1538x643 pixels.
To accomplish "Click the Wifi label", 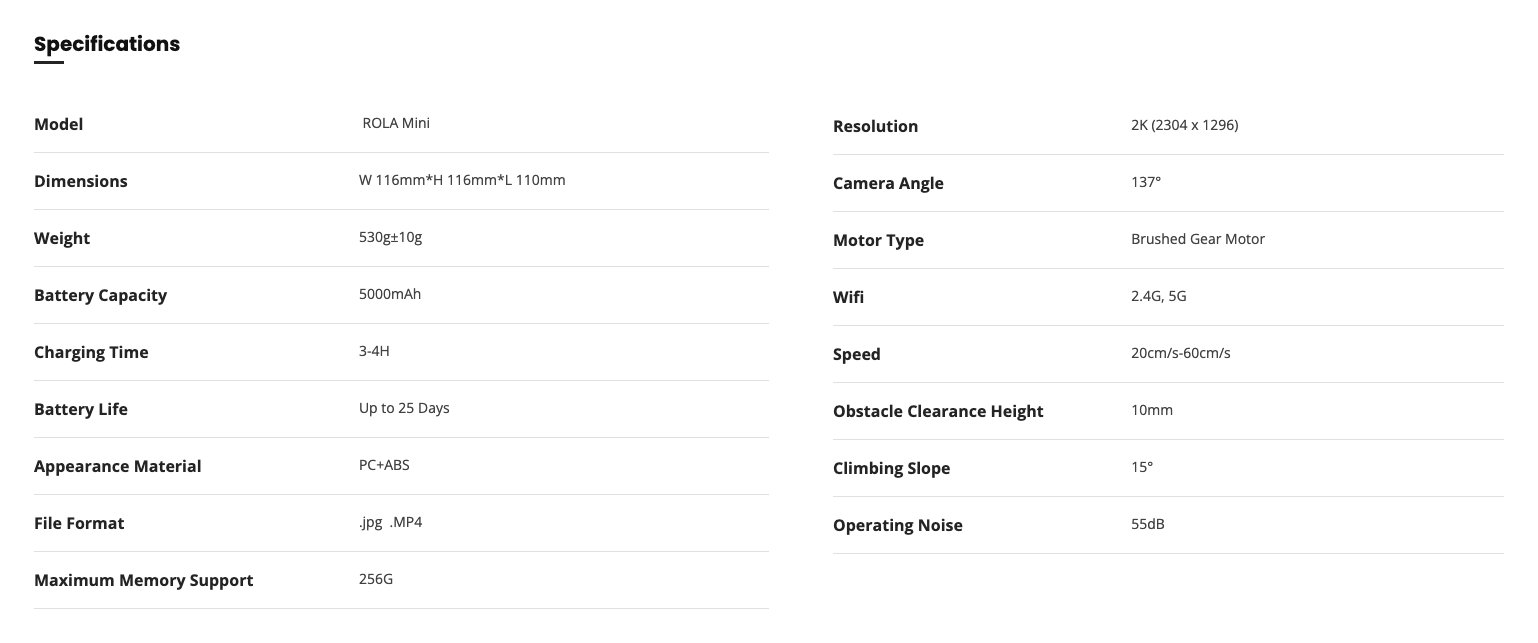I will (848, 297).
